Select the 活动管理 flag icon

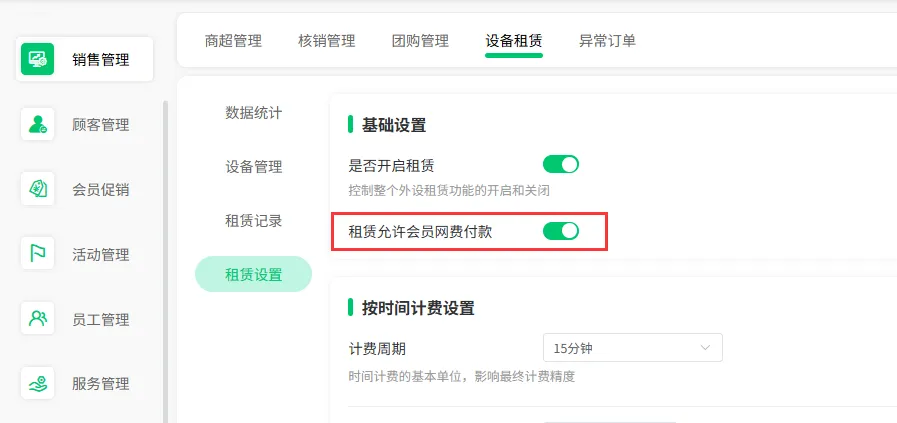pyautogui.click(x=37, y=254)
